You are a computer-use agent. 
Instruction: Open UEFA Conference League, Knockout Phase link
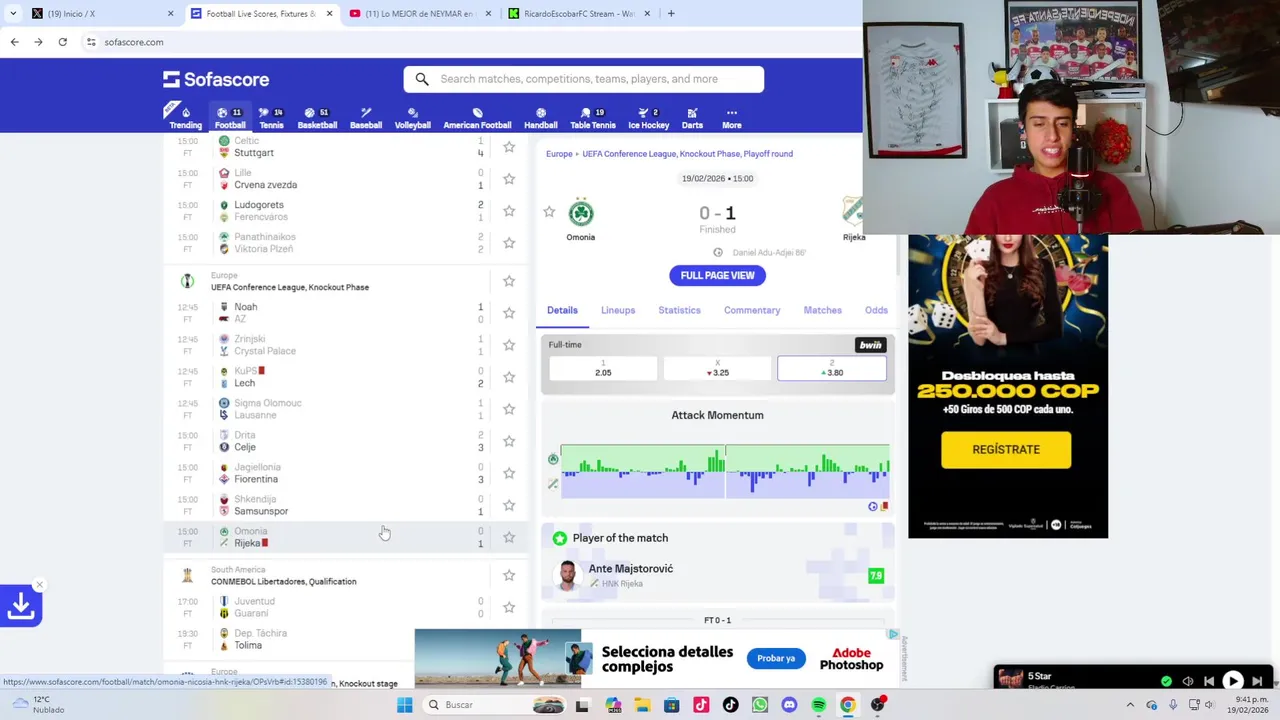290,287
